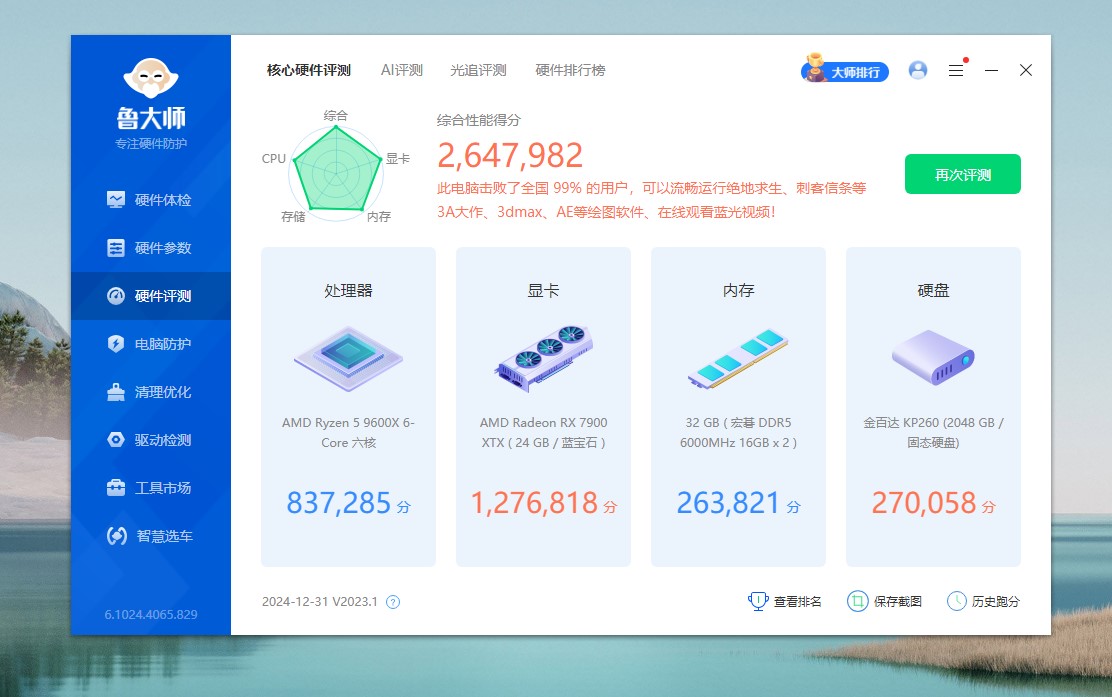The height and width of the screenshot is (697, 1112).
Task: Click the 大师排行 badge button
Action: coord(845,71)
